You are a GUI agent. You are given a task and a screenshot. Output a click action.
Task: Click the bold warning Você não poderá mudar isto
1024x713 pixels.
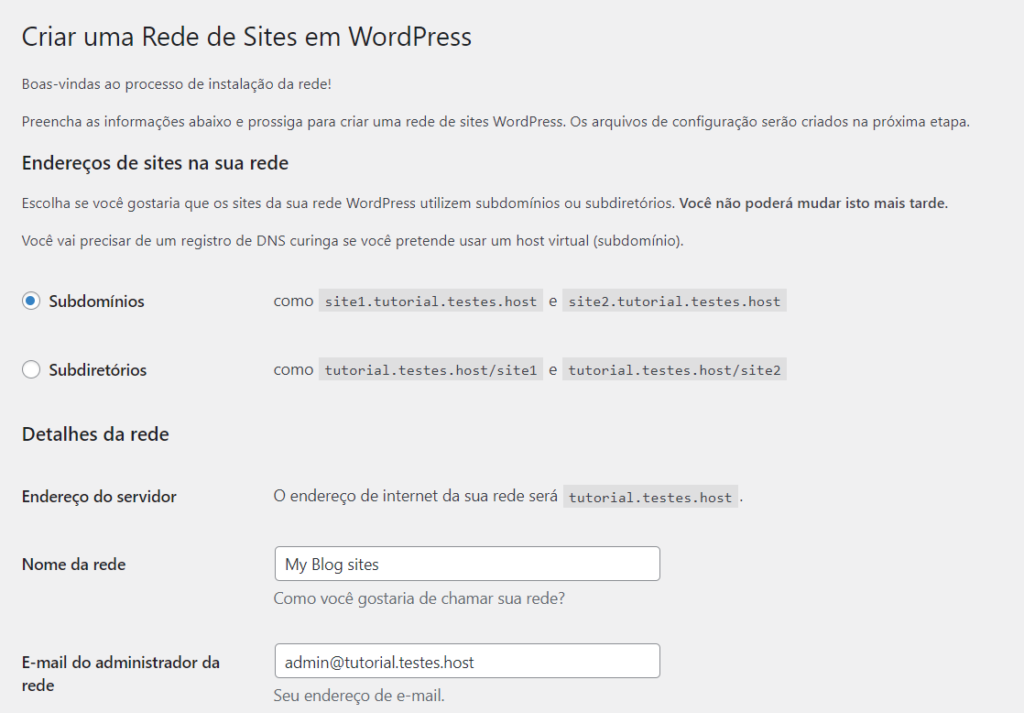tap(813, 203)
